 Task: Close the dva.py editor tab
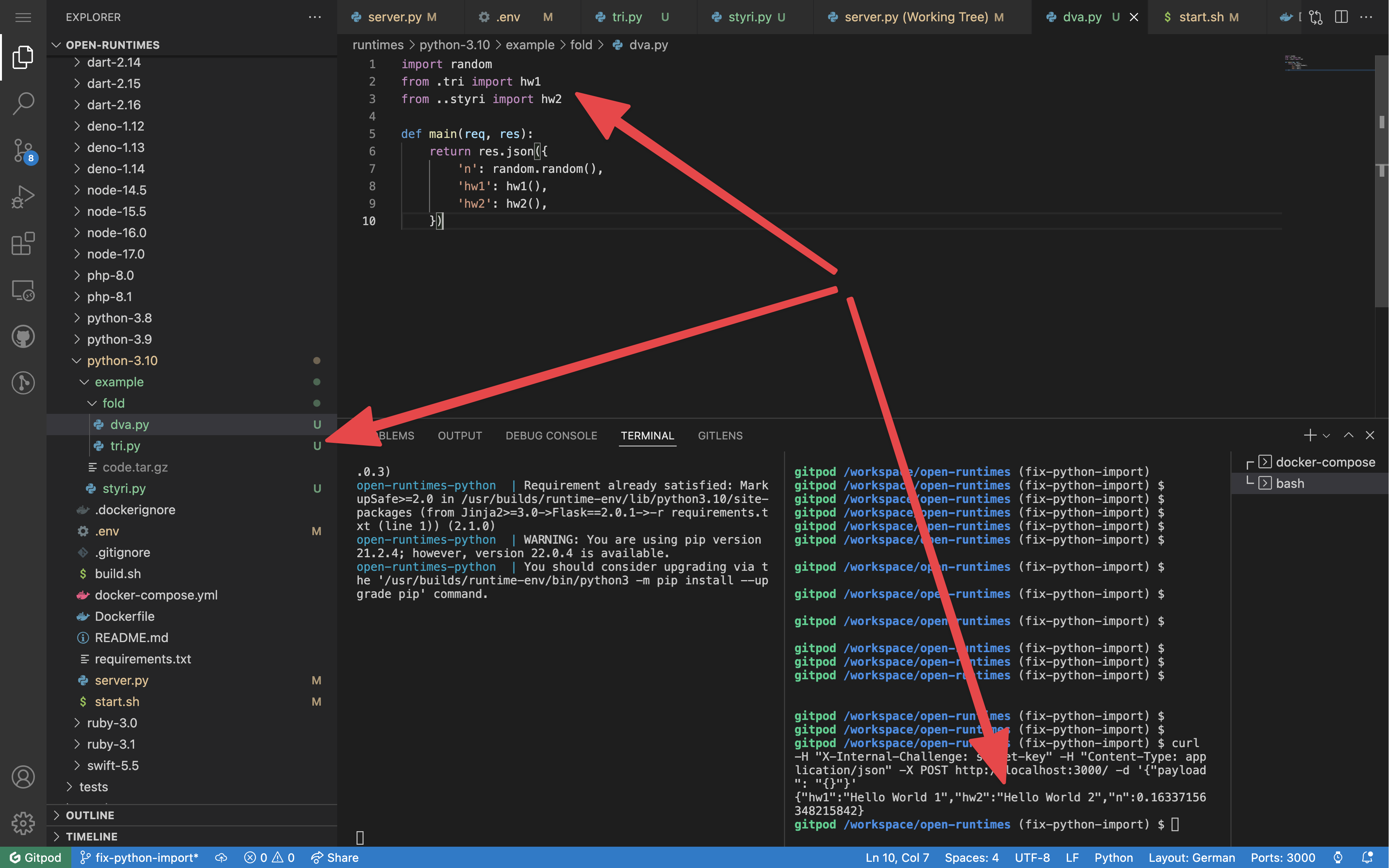[x=1134, y=17]
